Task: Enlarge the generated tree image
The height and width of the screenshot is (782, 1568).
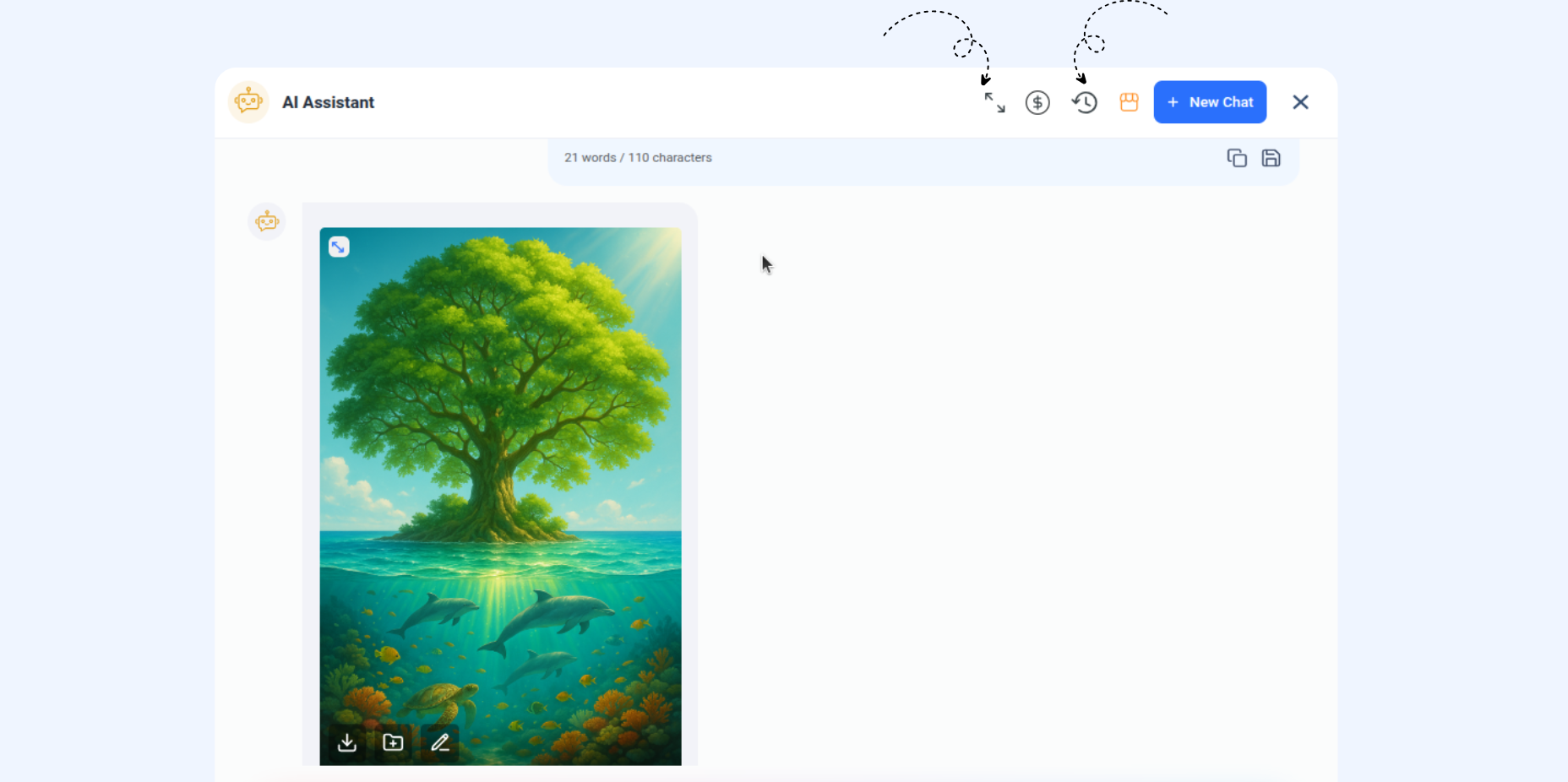Action: 339,247
